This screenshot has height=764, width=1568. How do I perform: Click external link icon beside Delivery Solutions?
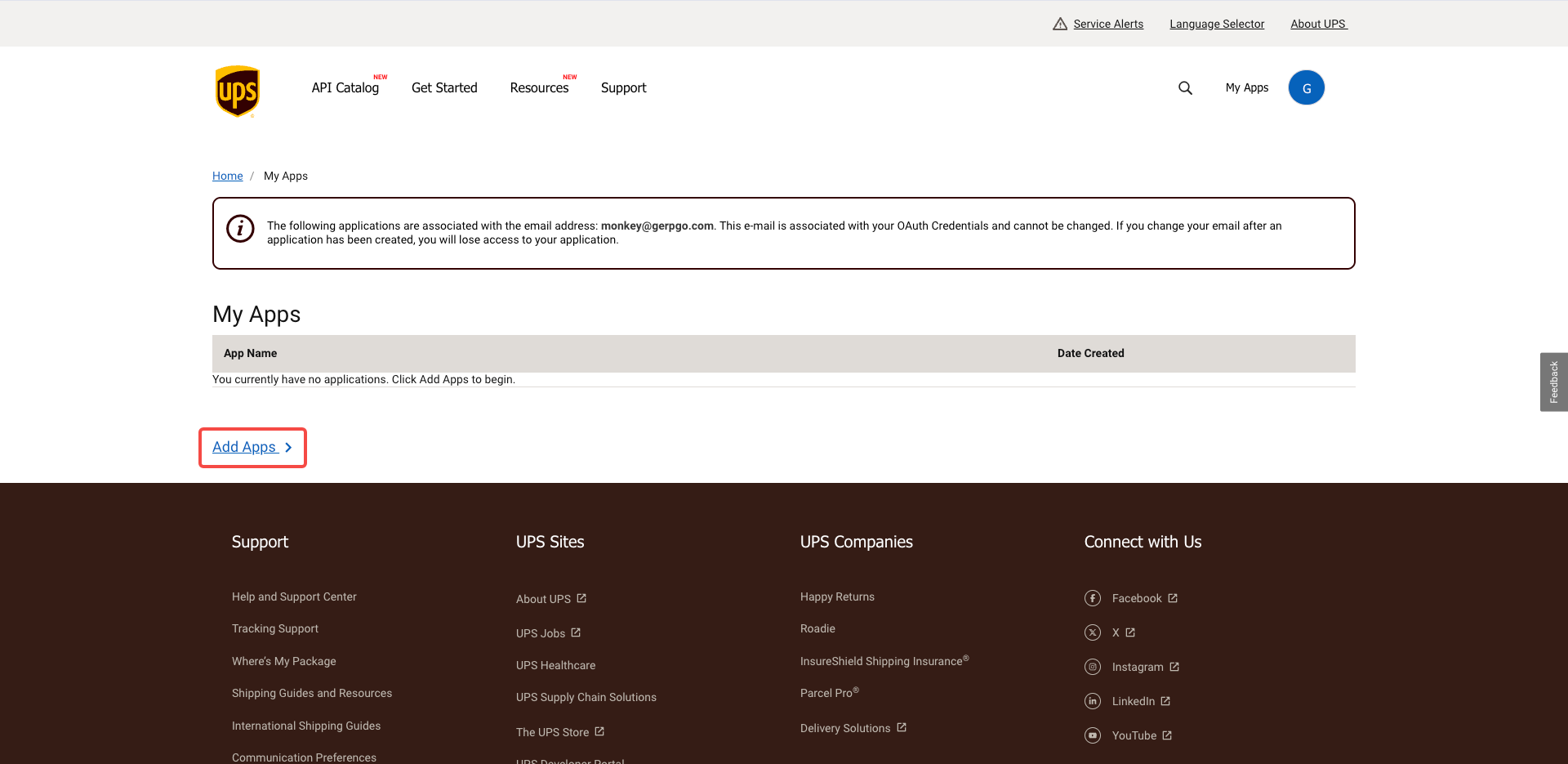pos(902,727)
